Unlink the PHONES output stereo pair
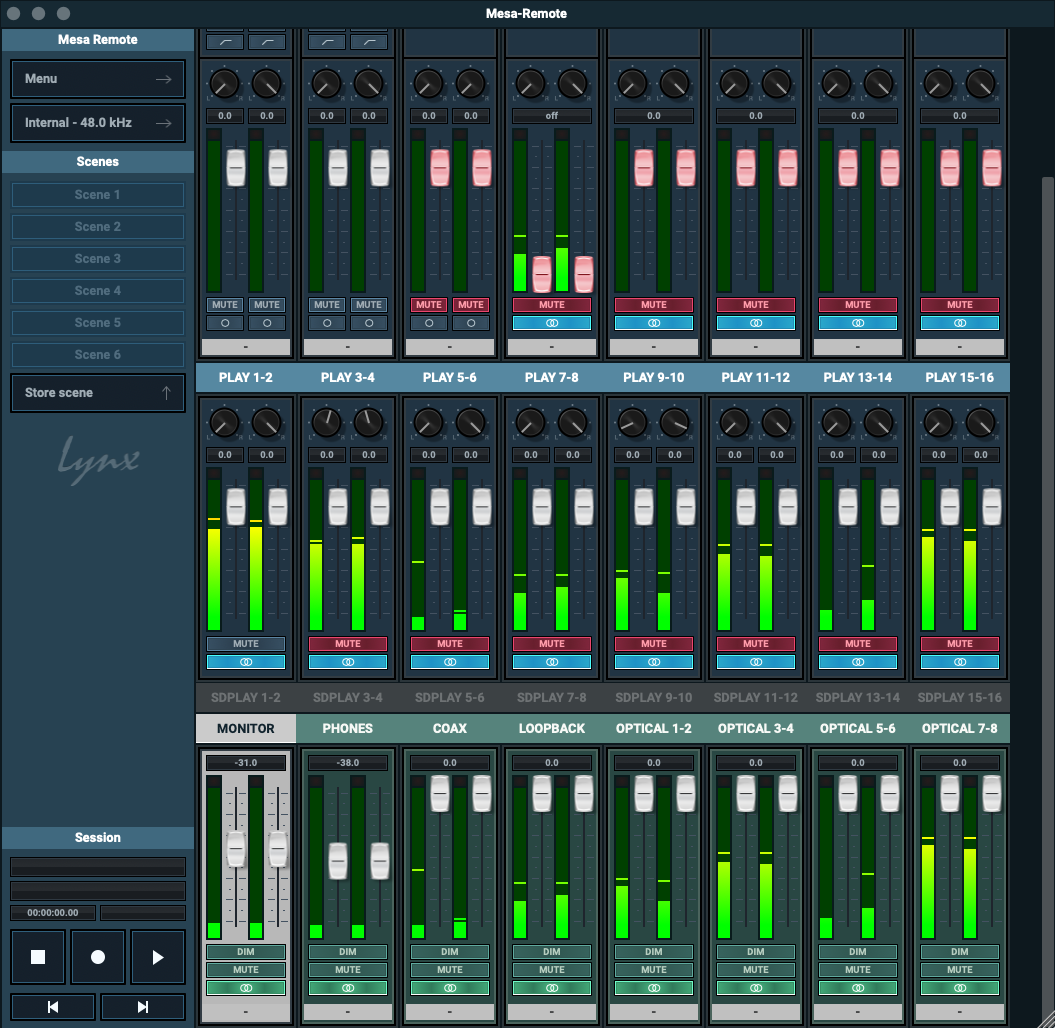Image resolution: width=1055 pixels, height=1028 pixels. [348, 988]
